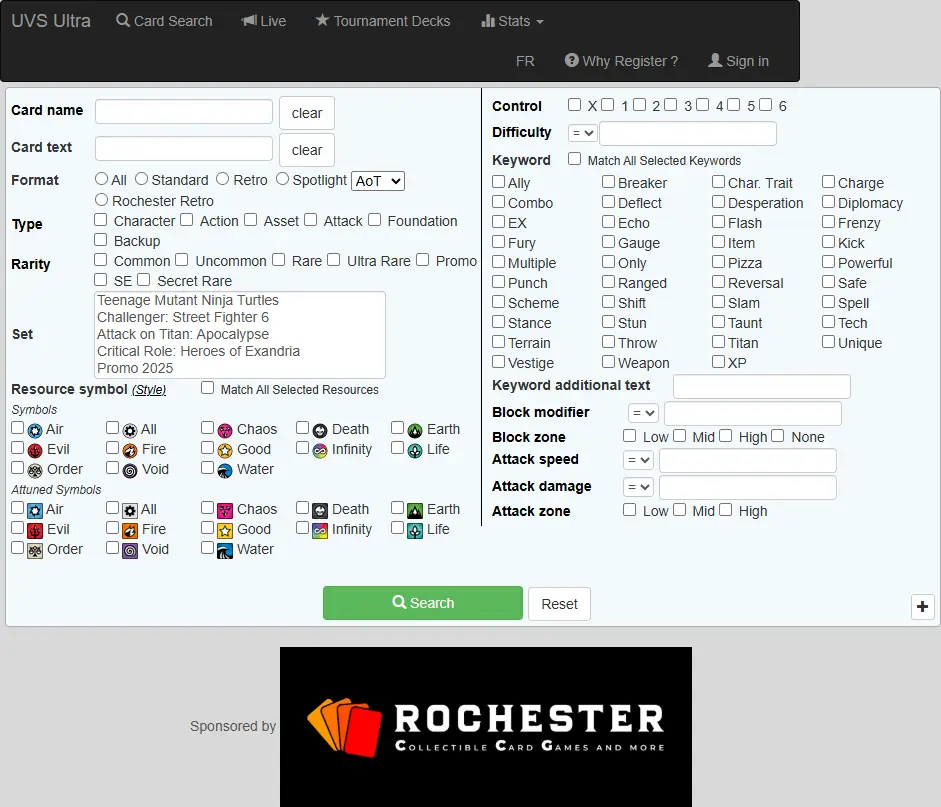Go to the Live page

point(263,21)
